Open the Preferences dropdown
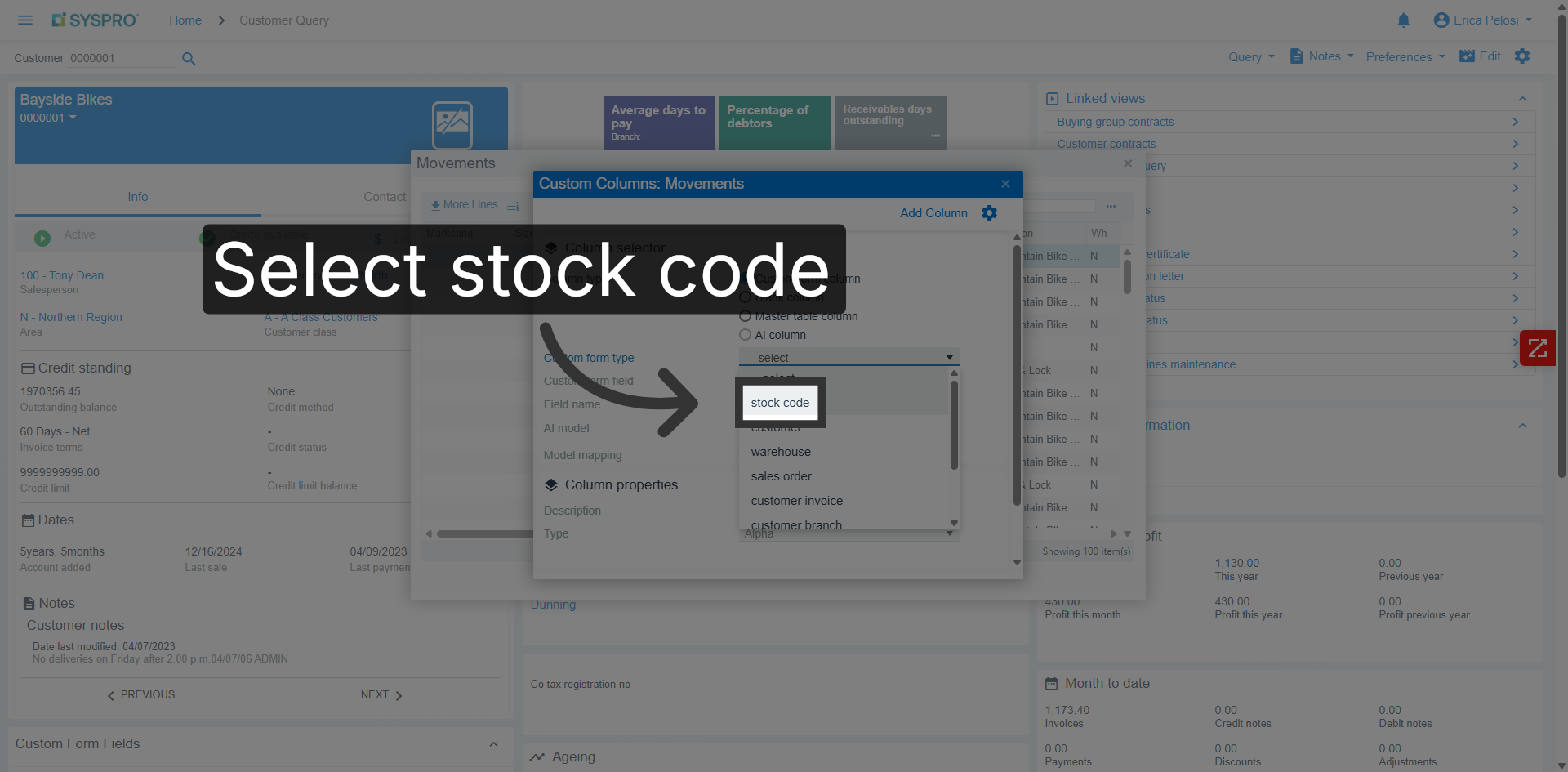This screenshot has height=772, width=1568. click(1405, 56)
